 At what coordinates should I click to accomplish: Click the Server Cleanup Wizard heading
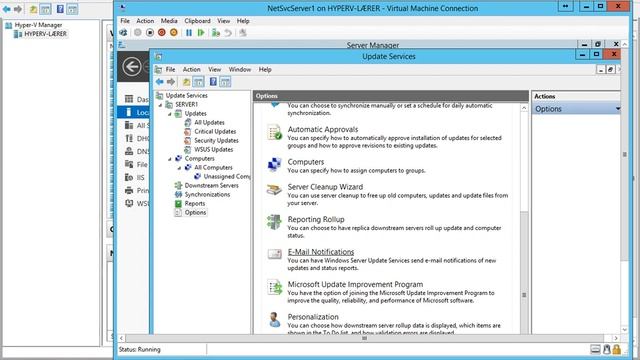(325, 187)
